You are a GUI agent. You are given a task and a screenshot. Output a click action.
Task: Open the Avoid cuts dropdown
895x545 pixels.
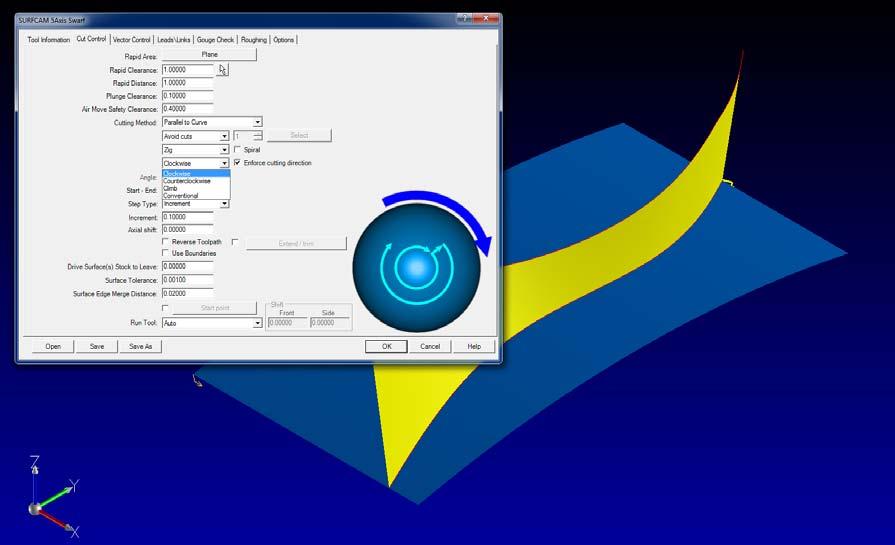point(224,136)
